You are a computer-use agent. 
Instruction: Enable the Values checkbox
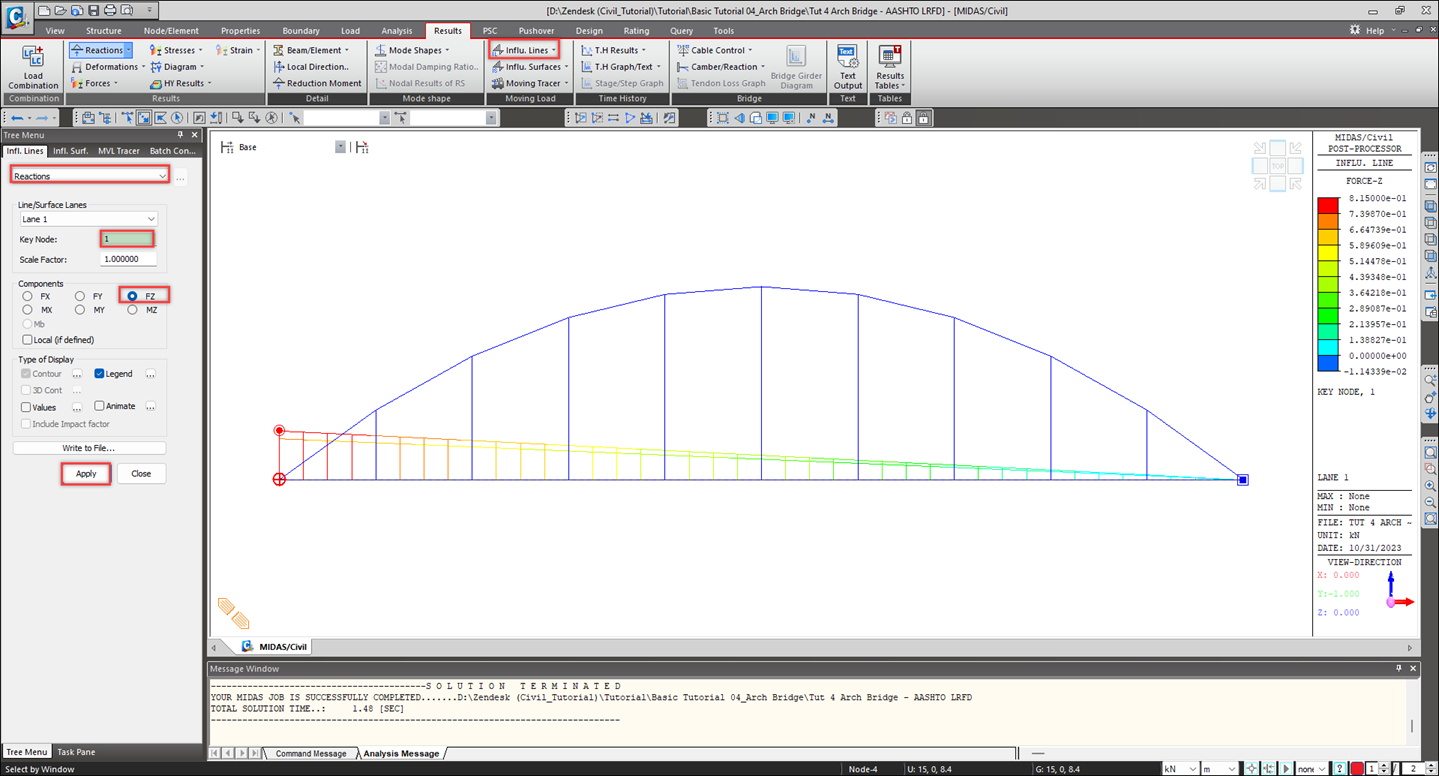click(x=26, y=408)
